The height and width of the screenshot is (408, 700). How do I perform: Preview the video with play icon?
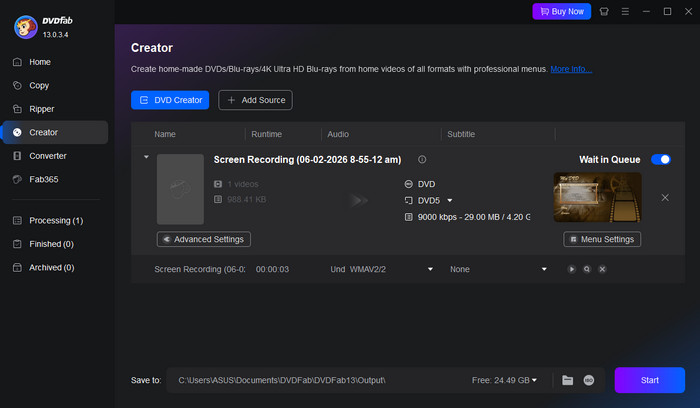(x=571, y=269)
